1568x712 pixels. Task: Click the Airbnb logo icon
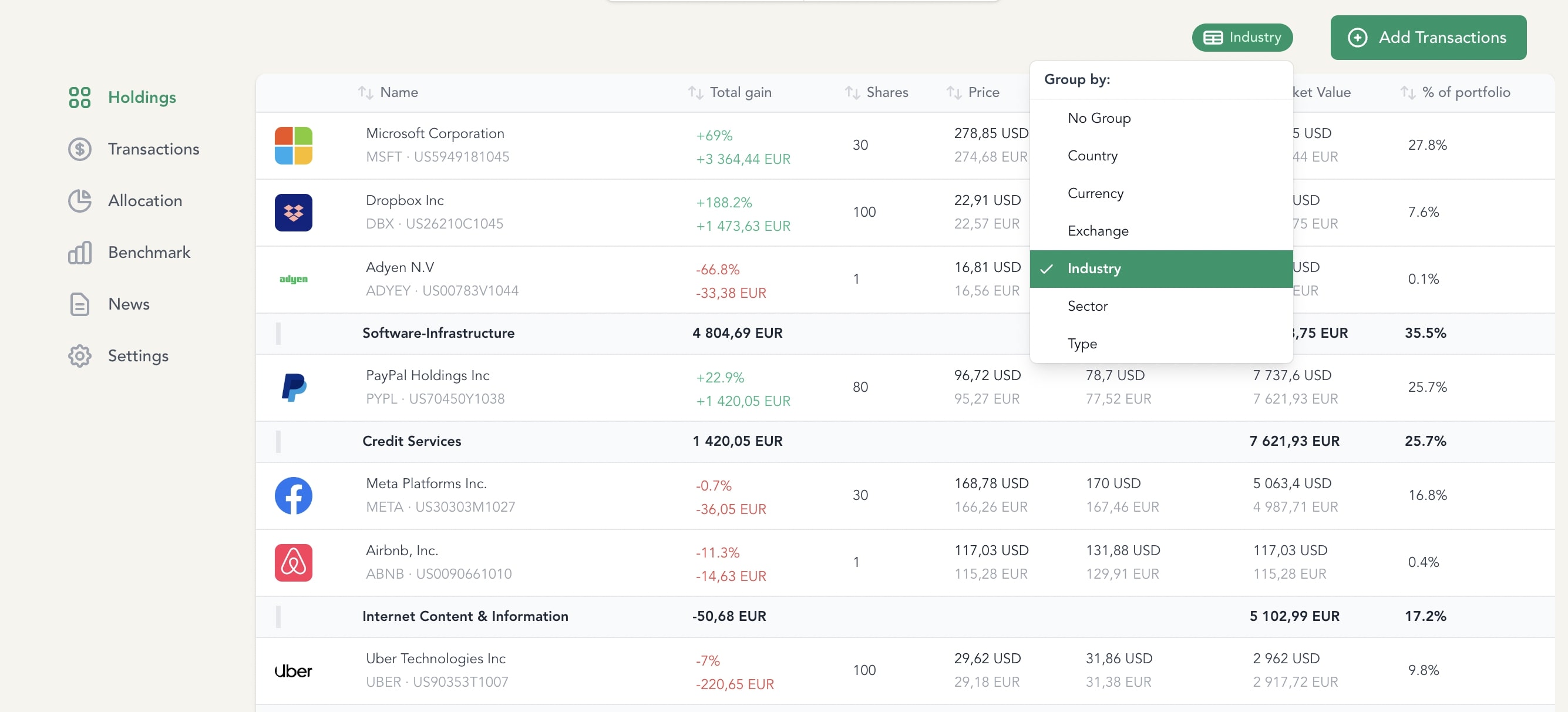coord(294,563)
